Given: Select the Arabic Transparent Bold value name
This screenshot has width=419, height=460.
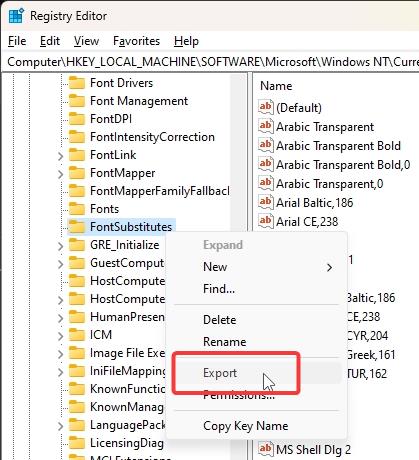Looking at the screenshot, I should [x=338, y=146].
